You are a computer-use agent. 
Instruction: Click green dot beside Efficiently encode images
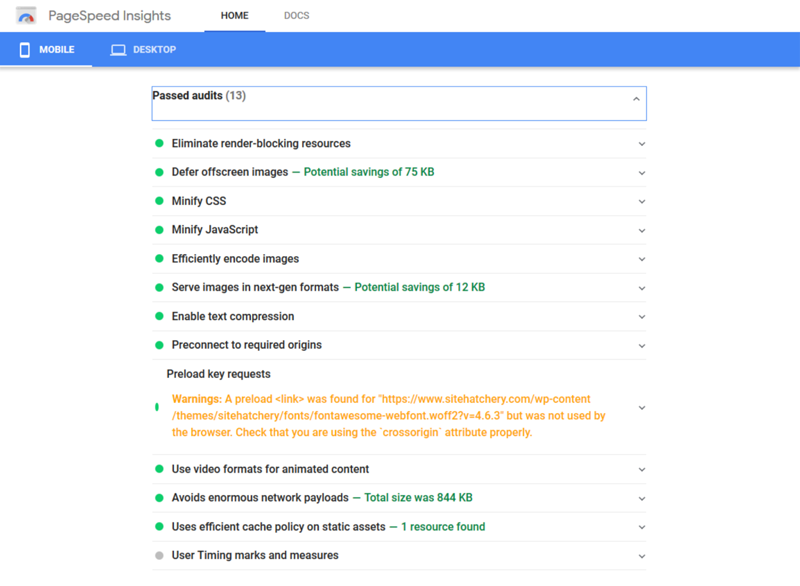pyautogui.click(x=159, y=259)
